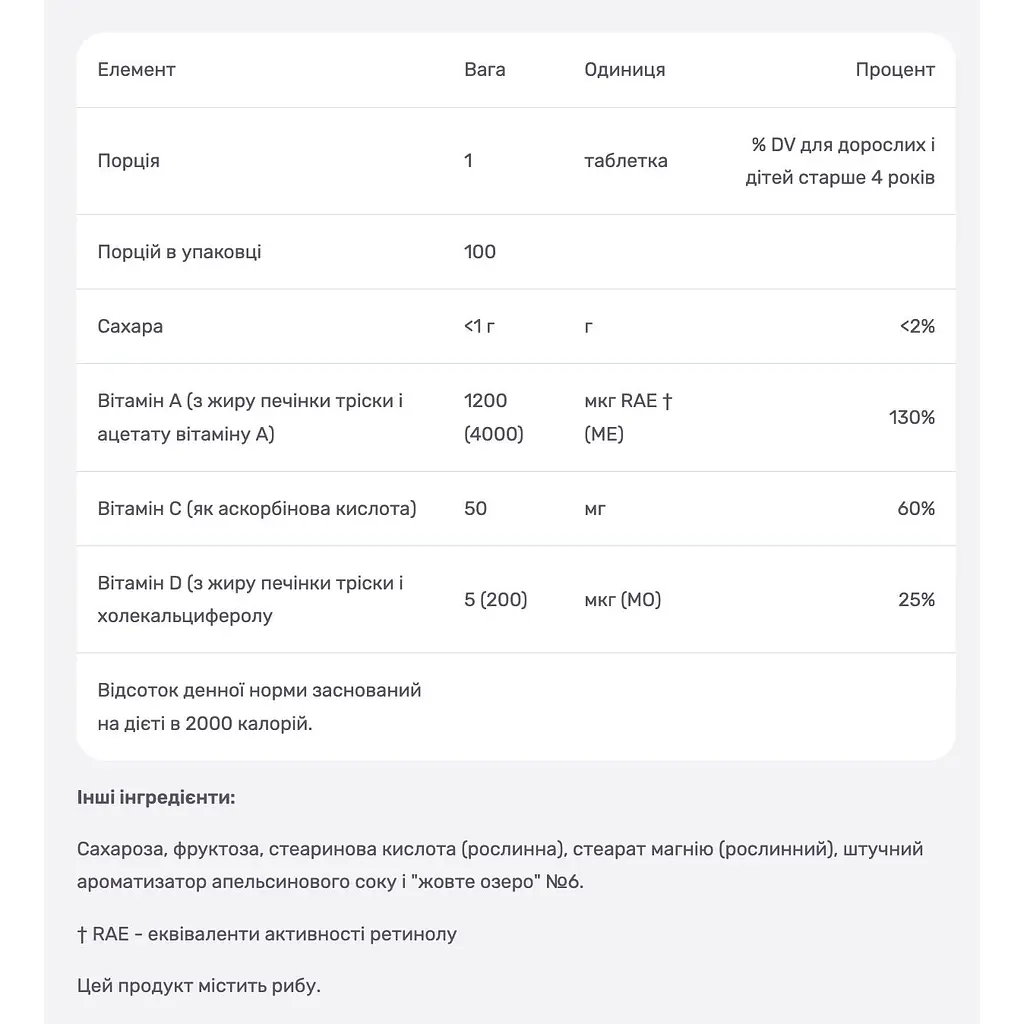Click the 130% vitamin A percentage
1024x1024 pixels.
(912, 417)
